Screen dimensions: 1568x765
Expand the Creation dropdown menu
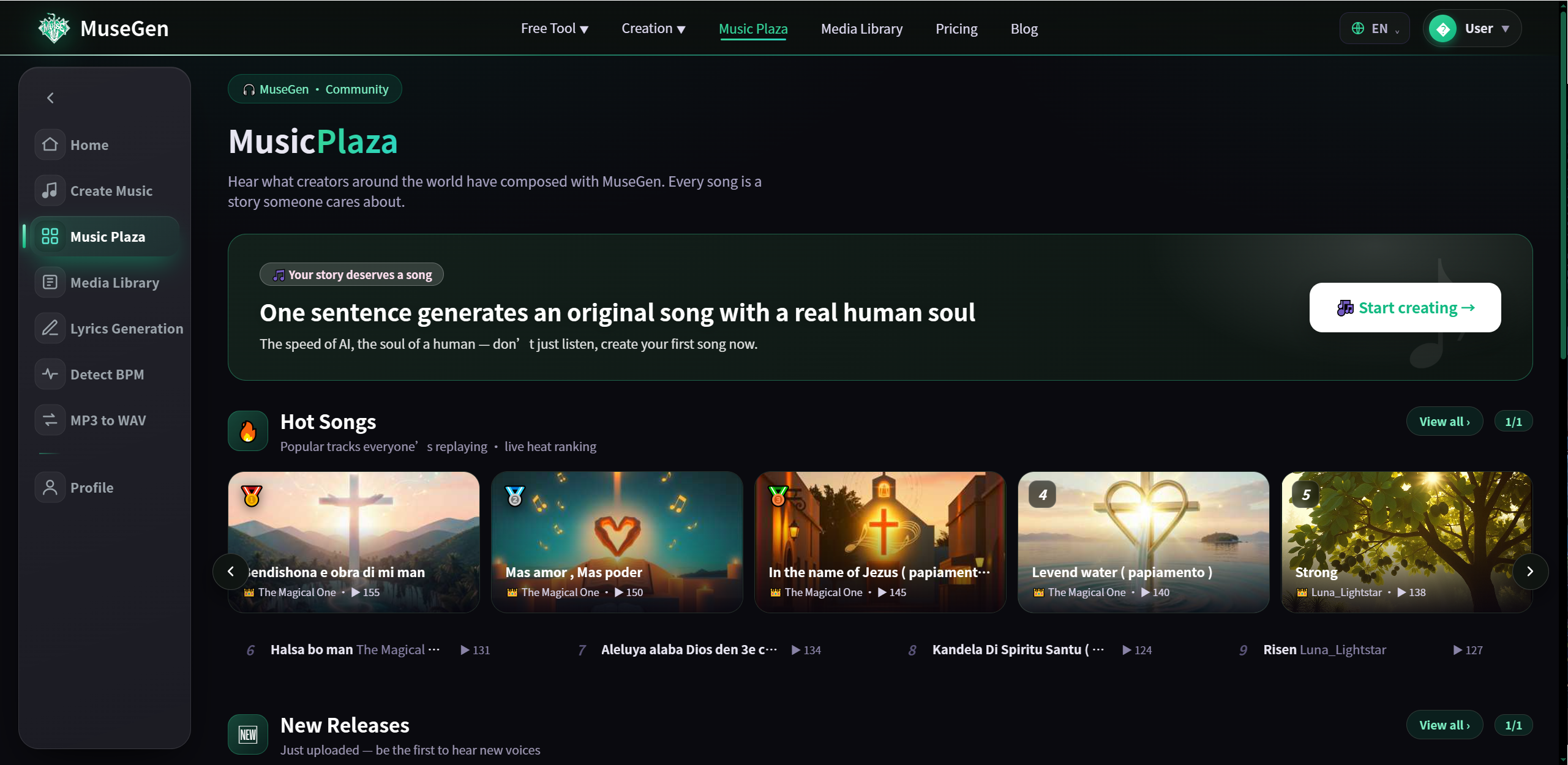coord(653,29)
